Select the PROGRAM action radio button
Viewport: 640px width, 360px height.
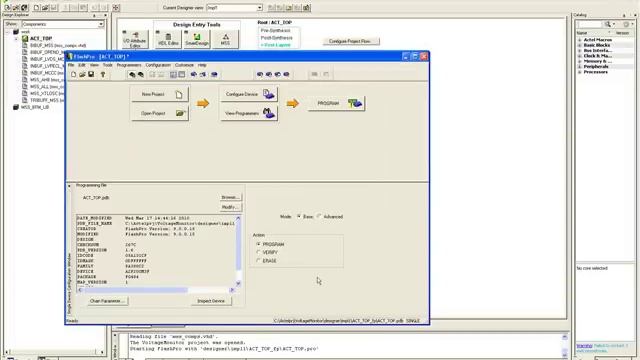[258, 244]
